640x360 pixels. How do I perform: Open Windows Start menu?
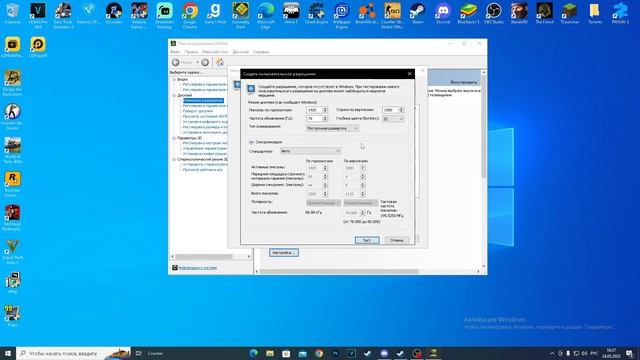coord(8,353)
